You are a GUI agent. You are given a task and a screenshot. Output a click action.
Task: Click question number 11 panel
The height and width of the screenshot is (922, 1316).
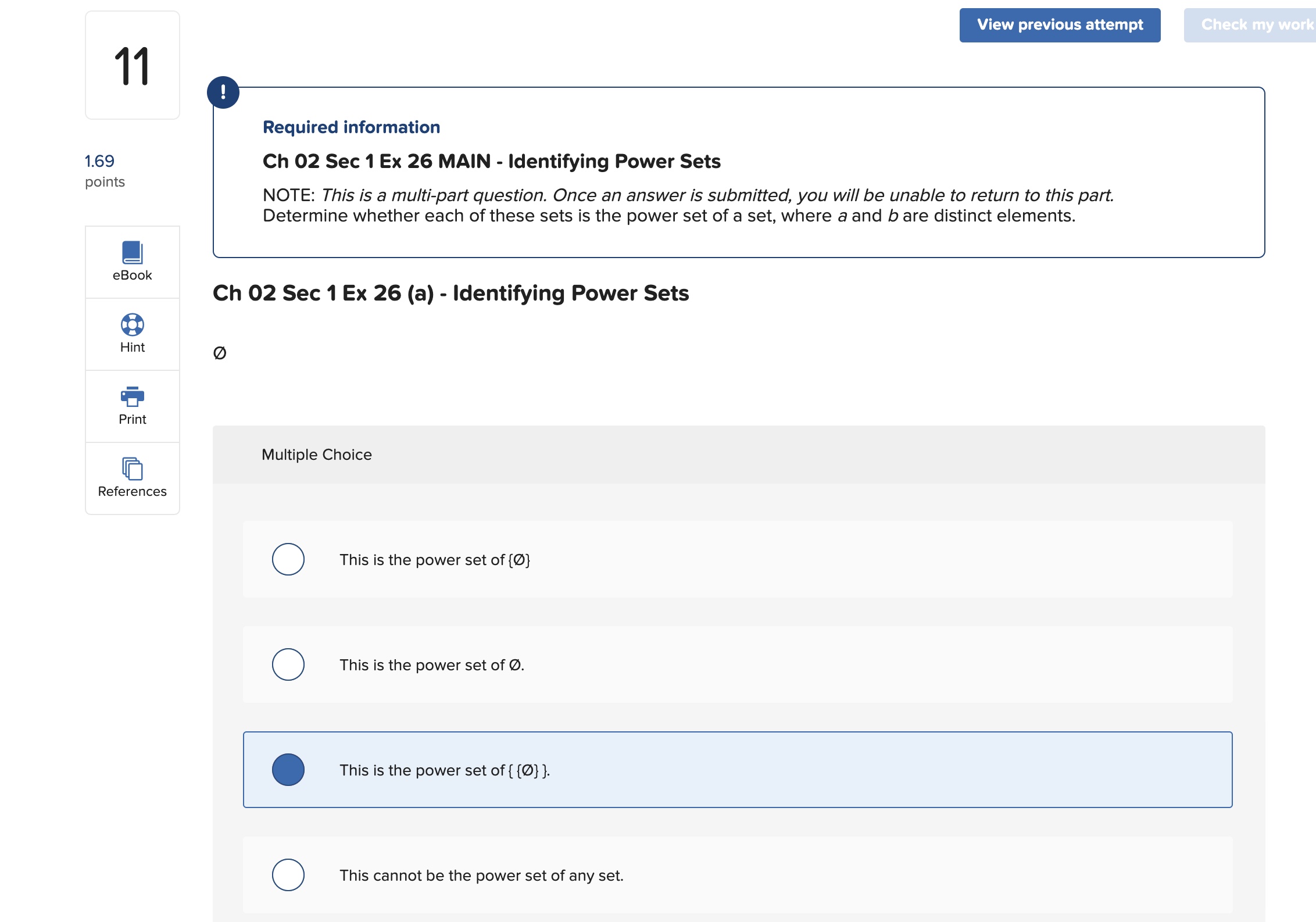(132, 65)
